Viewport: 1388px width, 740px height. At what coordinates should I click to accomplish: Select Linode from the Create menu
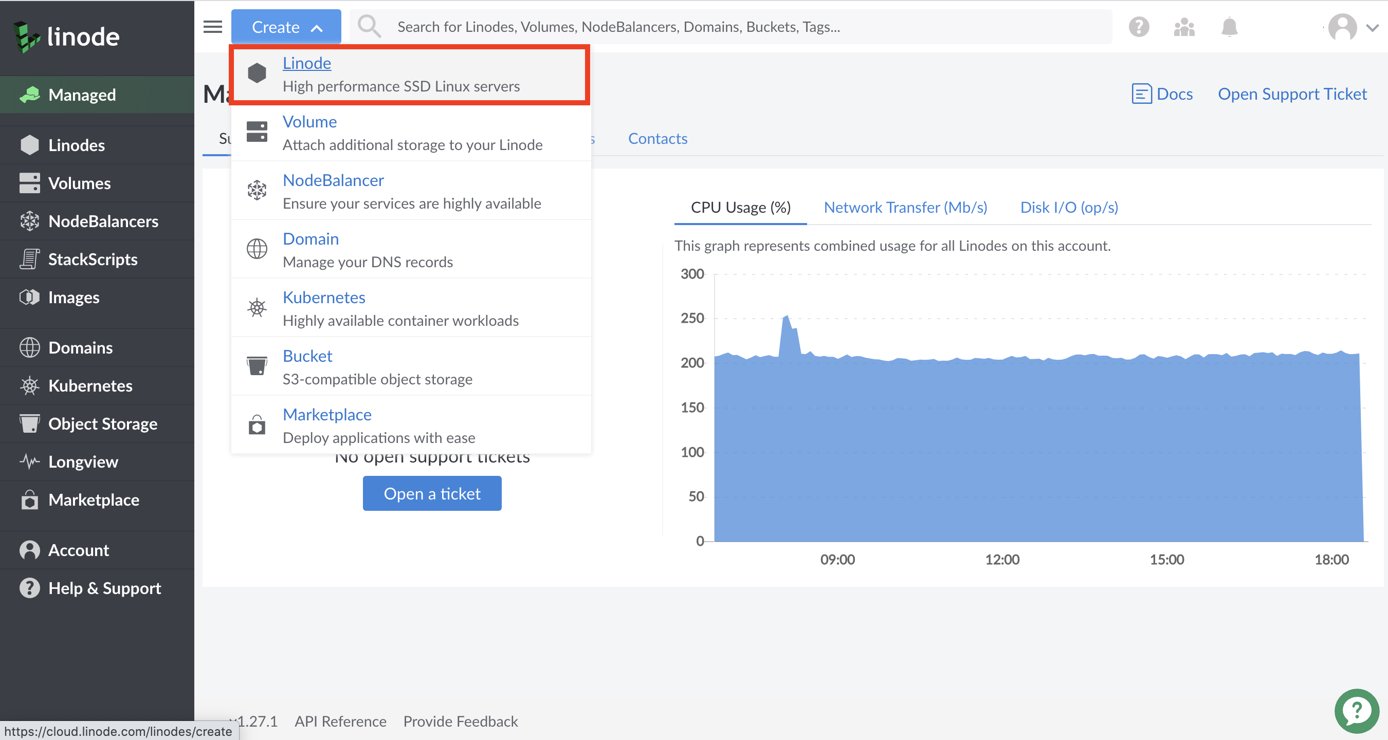tap(307, 63)
